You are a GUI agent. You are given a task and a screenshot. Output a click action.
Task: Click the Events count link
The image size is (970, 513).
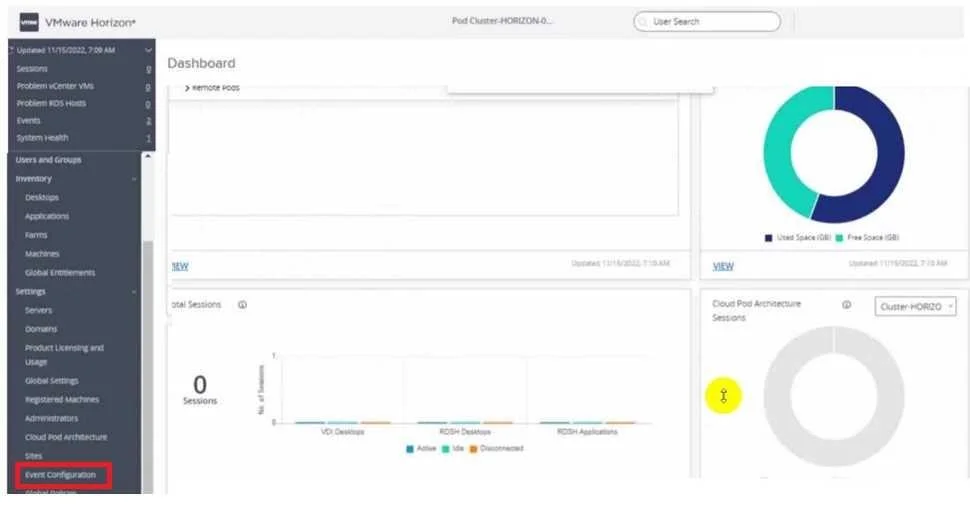pyautogui.click(x=148, y=121)
